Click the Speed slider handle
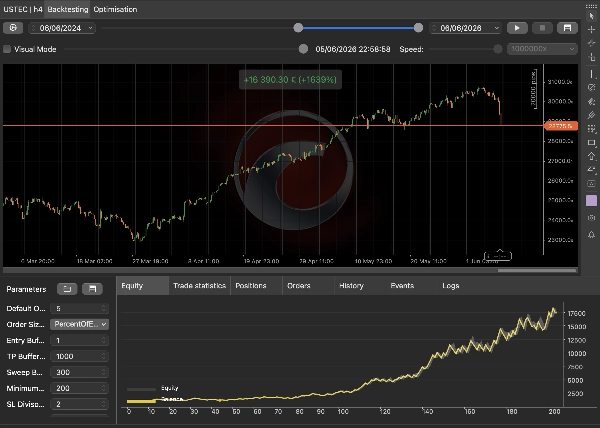The image size is (600, 428). click(x=498, y=49)
